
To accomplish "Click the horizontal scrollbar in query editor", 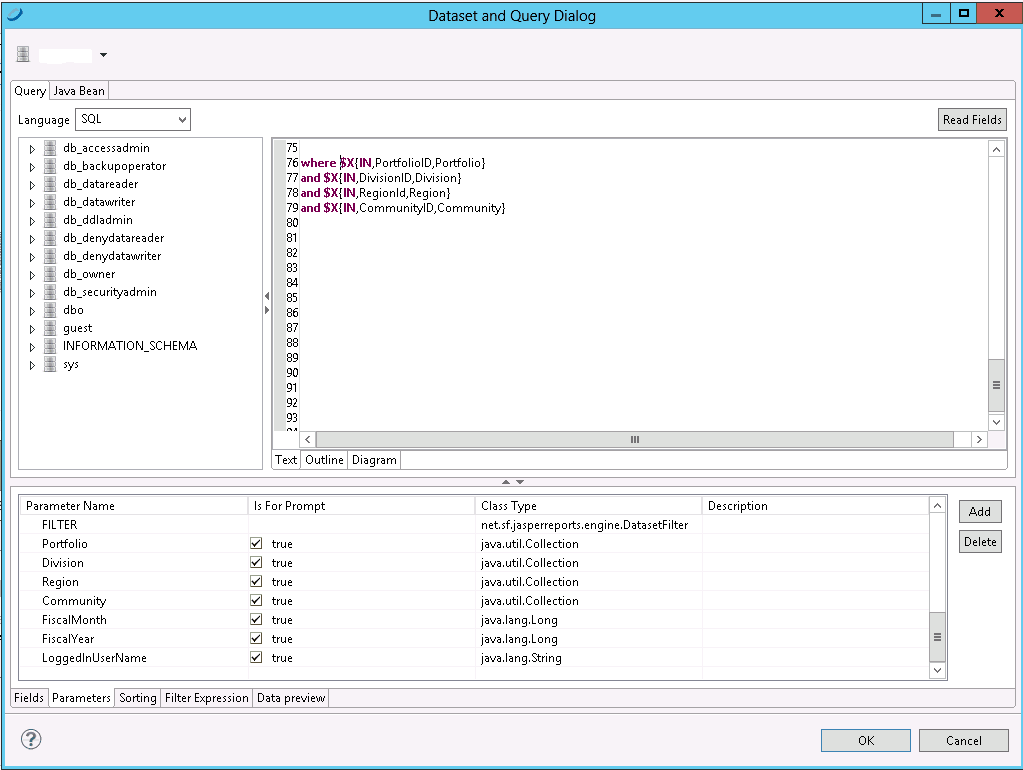I will pyautogui.click(x=634, y=440).
